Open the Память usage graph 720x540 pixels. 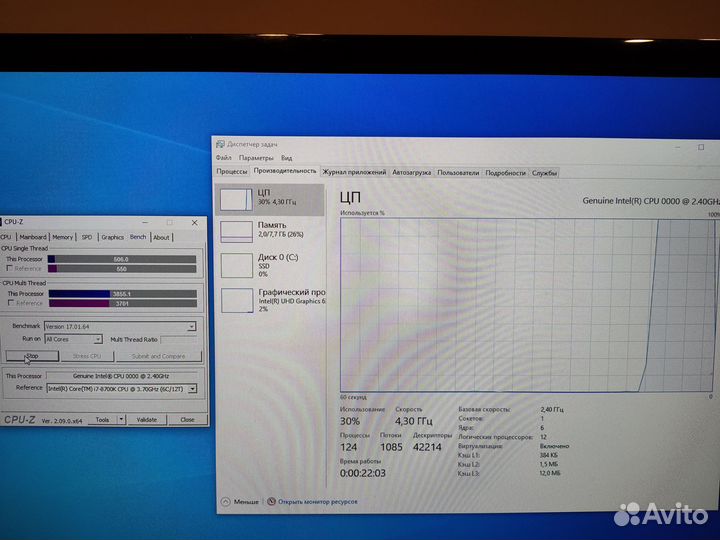coord(236,231)
